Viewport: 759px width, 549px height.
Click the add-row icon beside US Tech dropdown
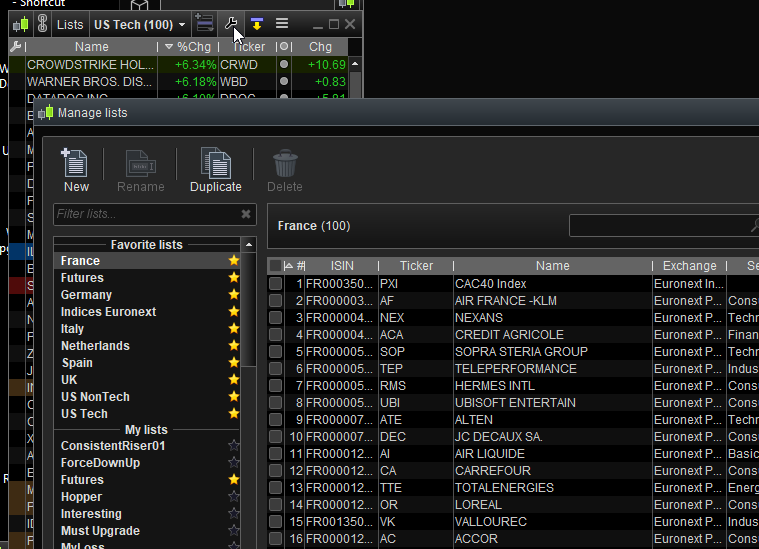click(x=204, y=24)
